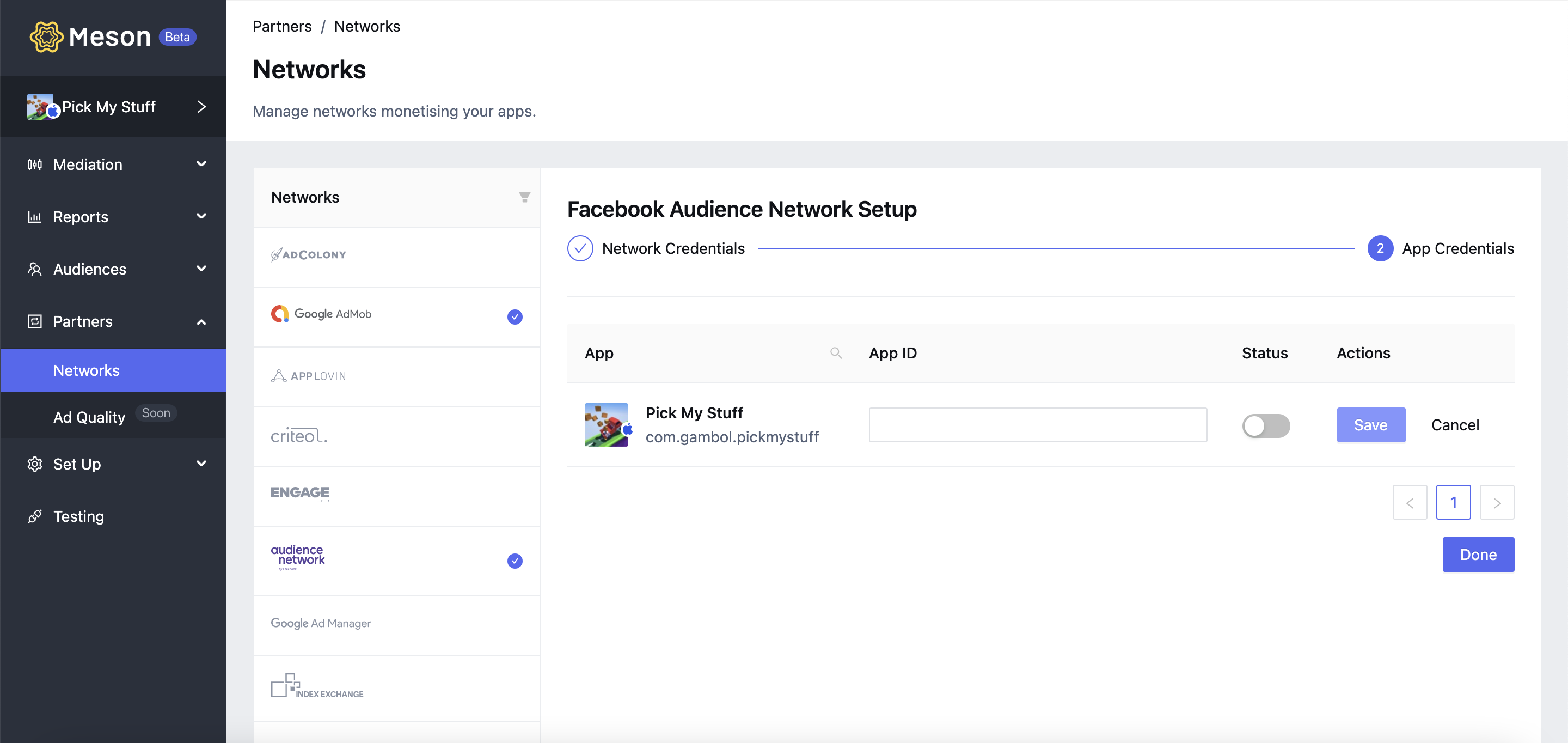Image resolution: width=1568 pixels, height=743 pixels.
Task: Select the AdColony network
Action: point(397,257)
